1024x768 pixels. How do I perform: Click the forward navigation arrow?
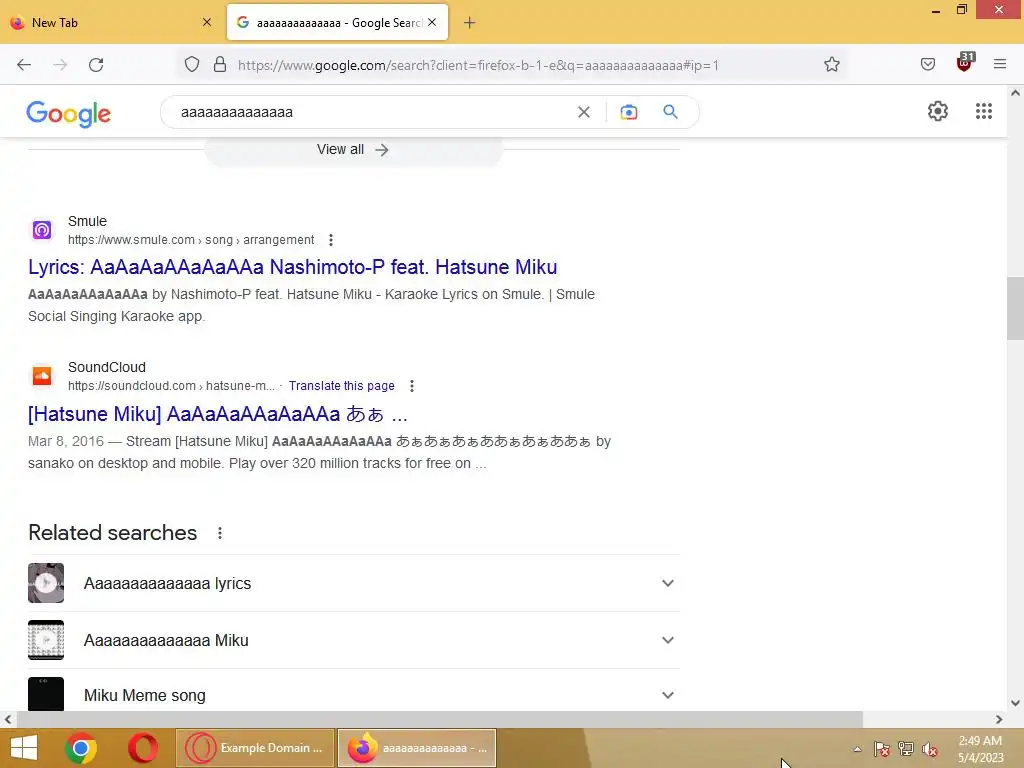point(60,65)
